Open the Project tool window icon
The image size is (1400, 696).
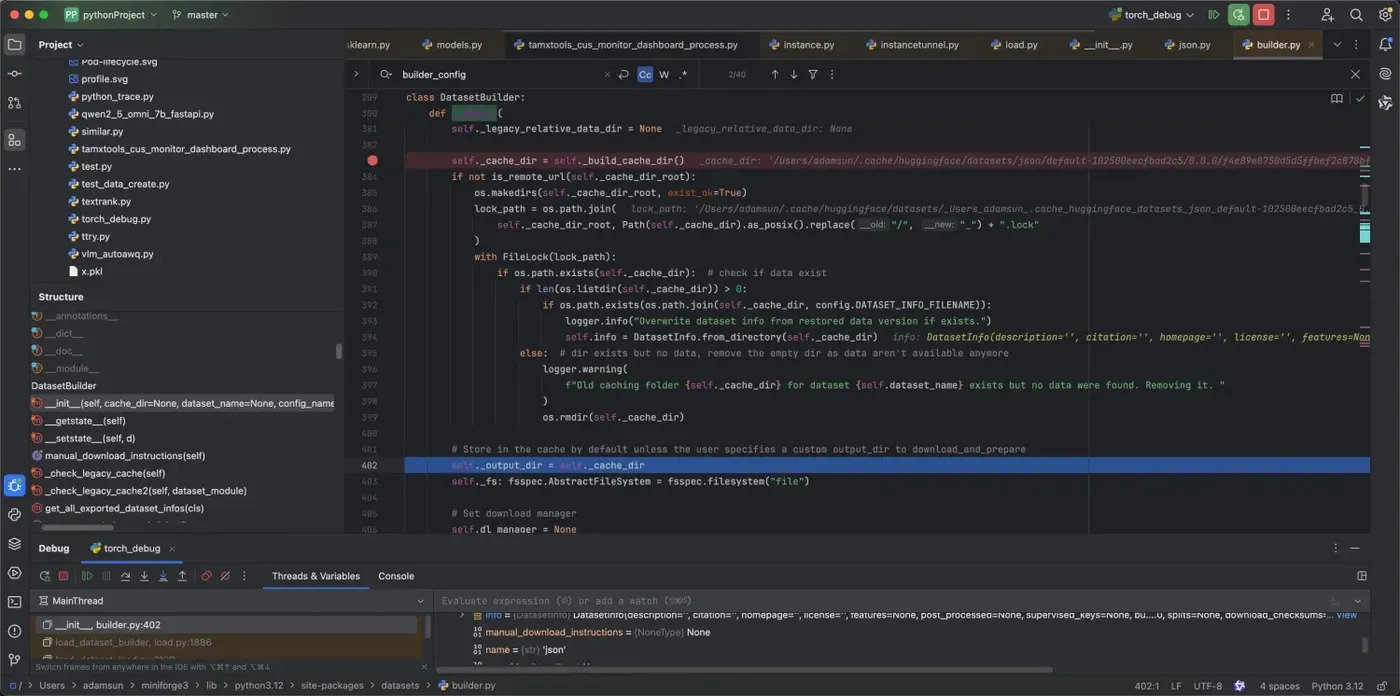coord(14,45)
